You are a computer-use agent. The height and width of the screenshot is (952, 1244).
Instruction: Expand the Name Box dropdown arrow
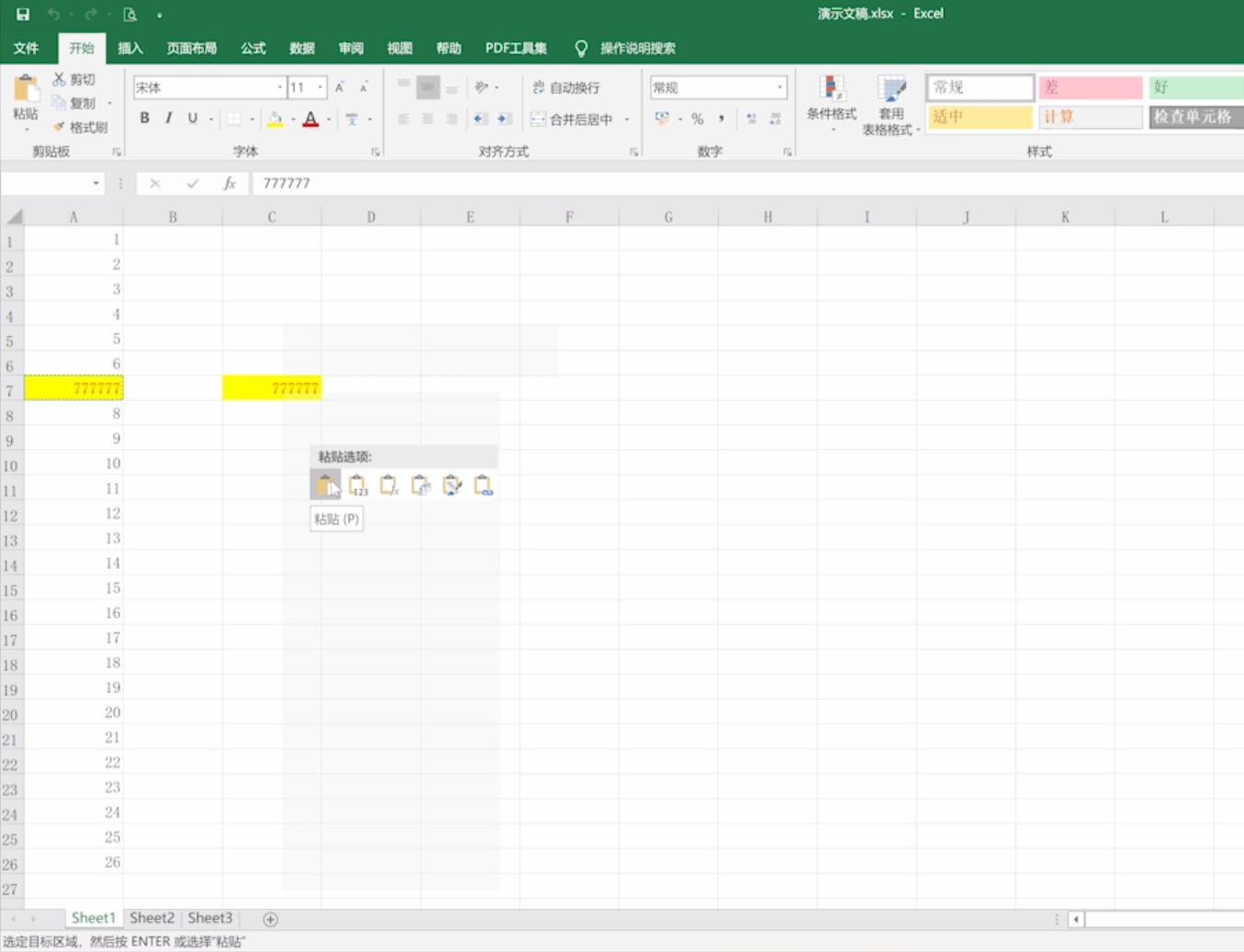tap(95, 183)
